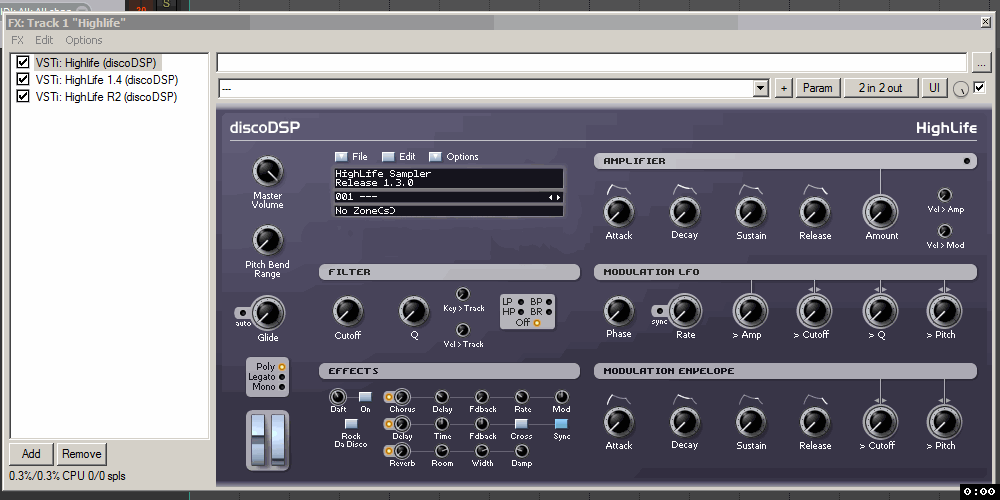Toggle the LFO sync switch
The width and height of the screenshot is (1000, 500).
point(659,311)
